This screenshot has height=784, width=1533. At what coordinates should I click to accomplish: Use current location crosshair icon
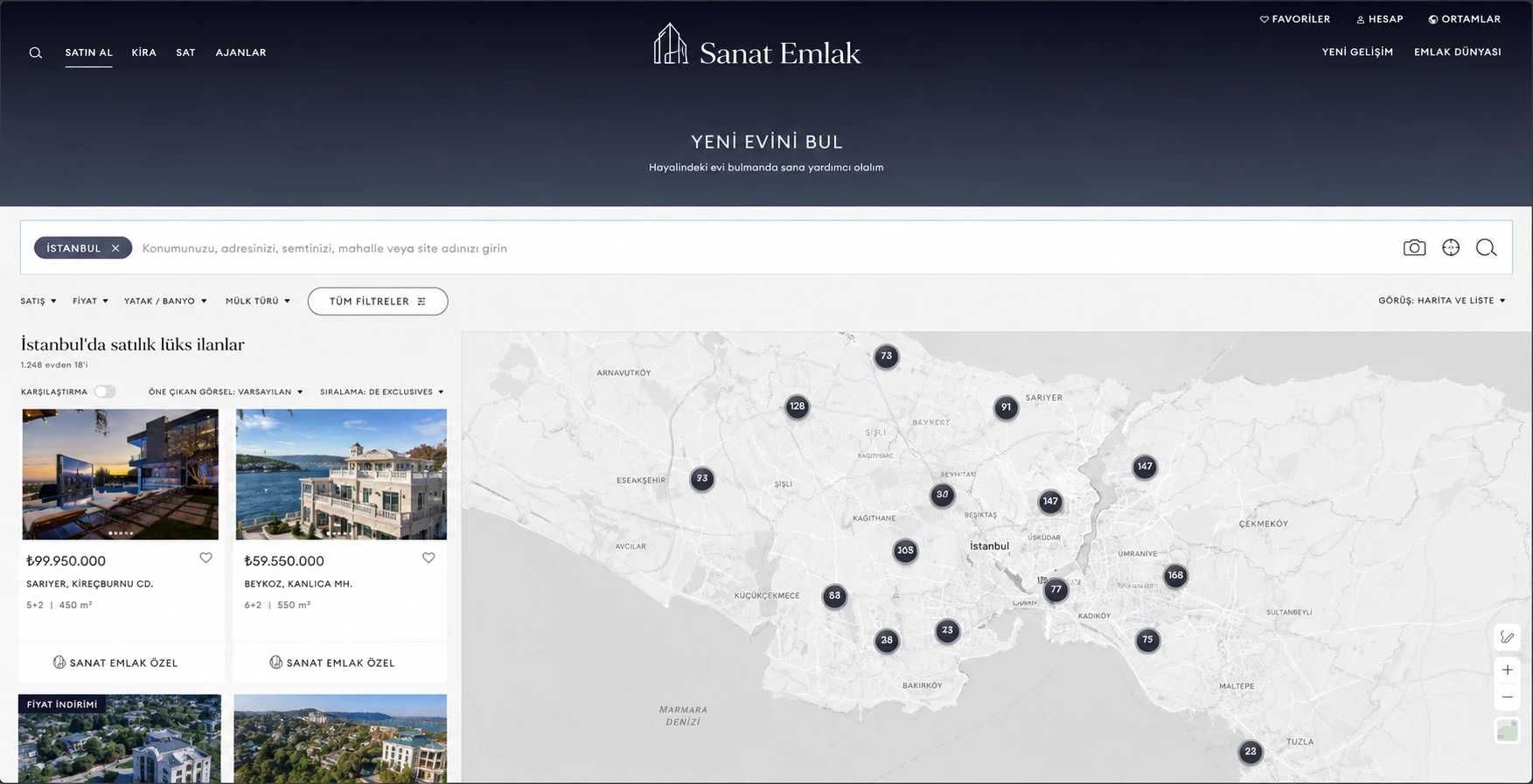coord(1451,248)
